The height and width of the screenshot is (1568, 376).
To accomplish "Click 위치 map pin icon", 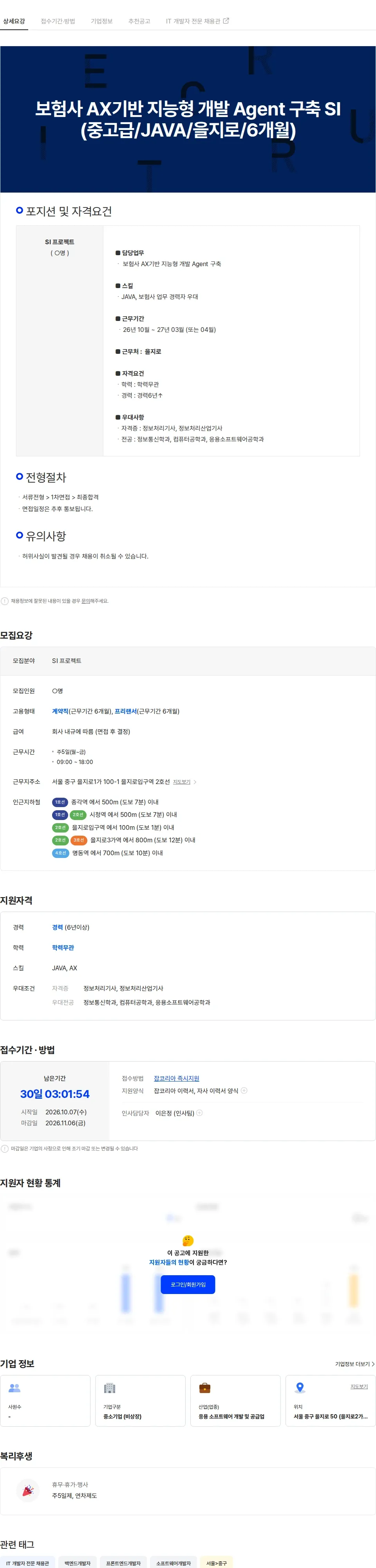I will 300,1388.
